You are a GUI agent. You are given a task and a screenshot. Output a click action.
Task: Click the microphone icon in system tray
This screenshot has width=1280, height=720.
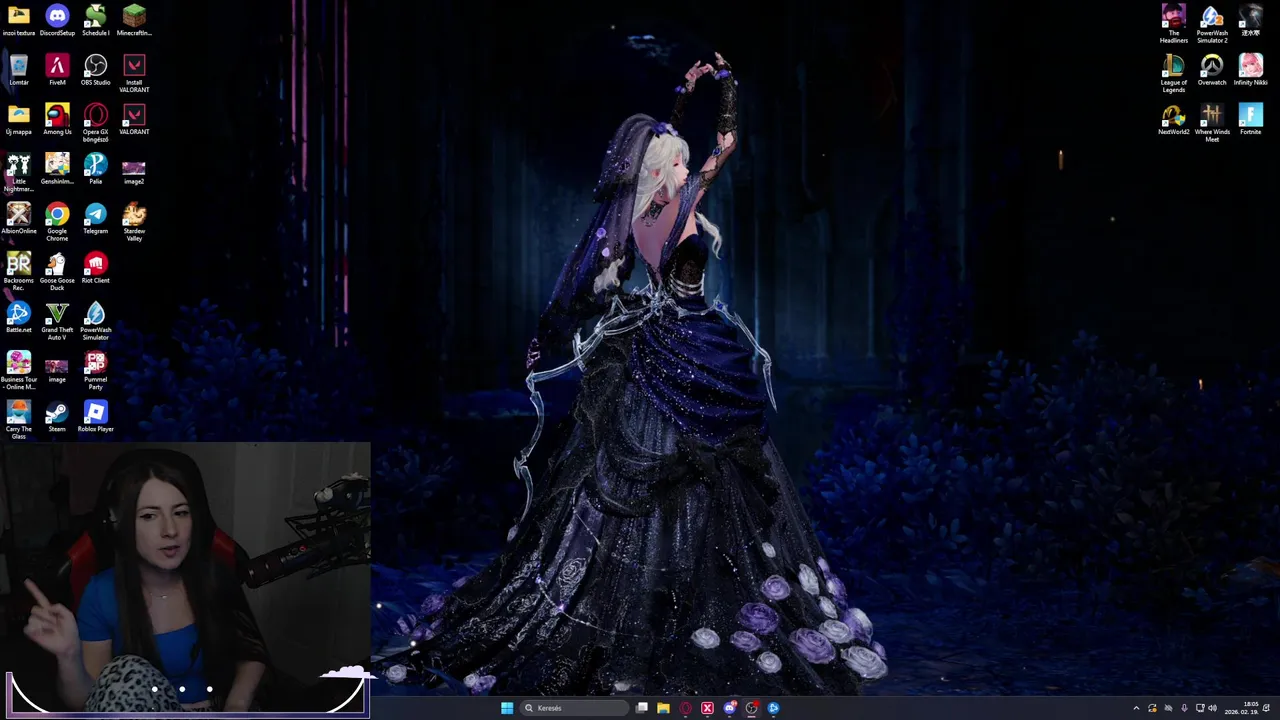1184,708
